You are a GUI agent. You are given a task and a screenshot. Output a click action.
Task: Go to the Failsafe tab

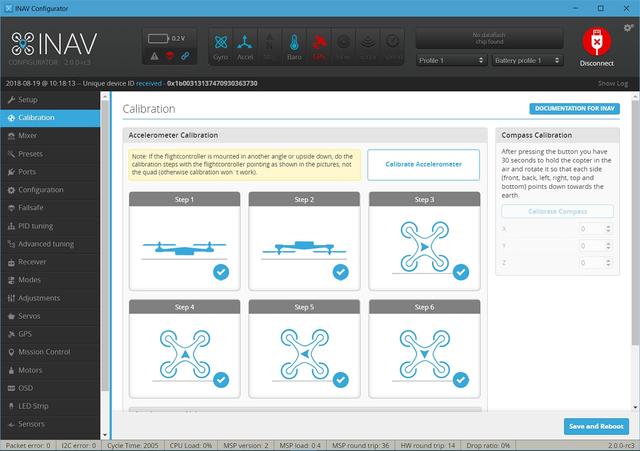(50, 208)
